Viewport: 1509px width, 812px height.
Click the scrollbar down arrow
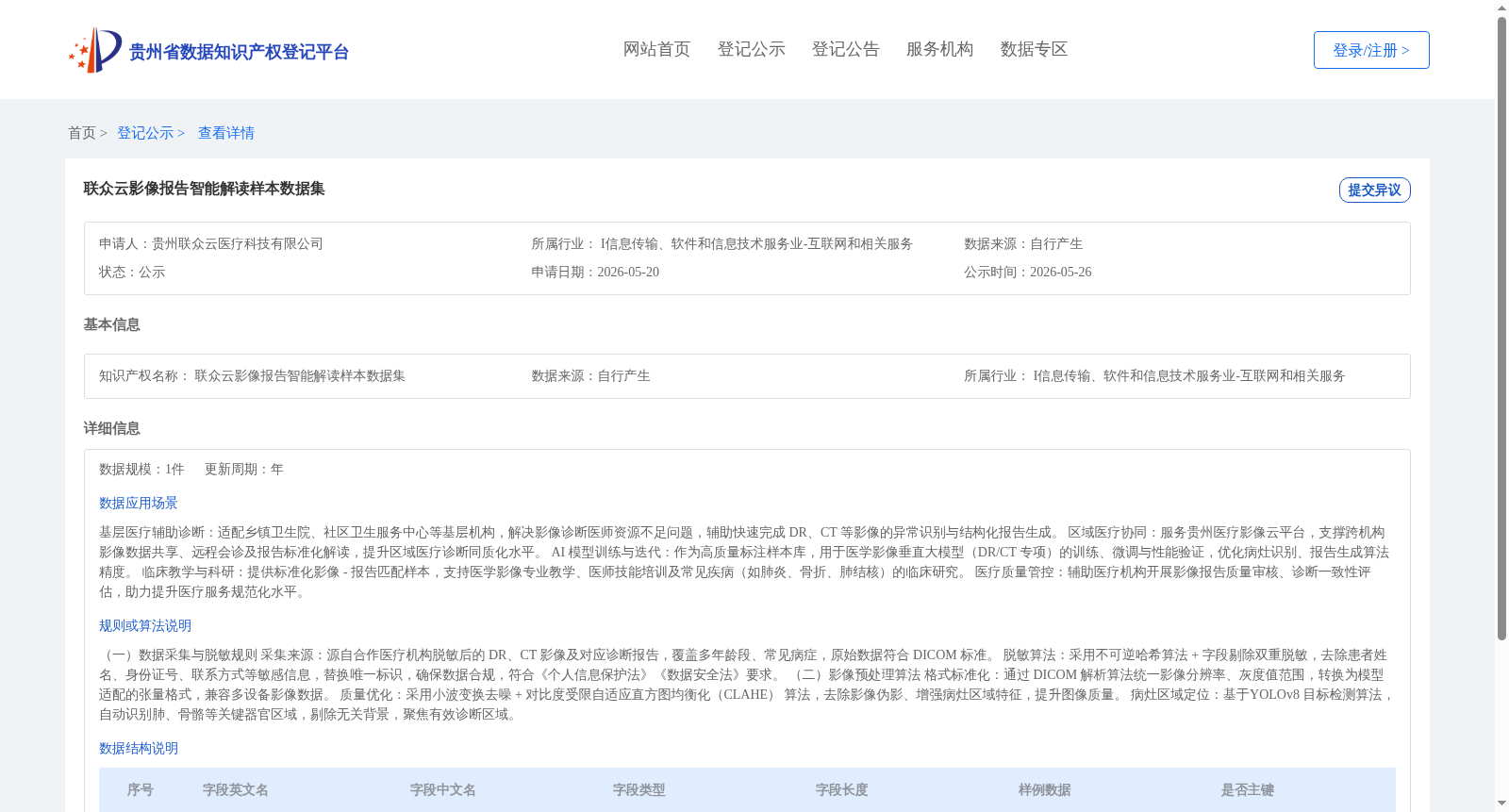tap(1501, 804)
